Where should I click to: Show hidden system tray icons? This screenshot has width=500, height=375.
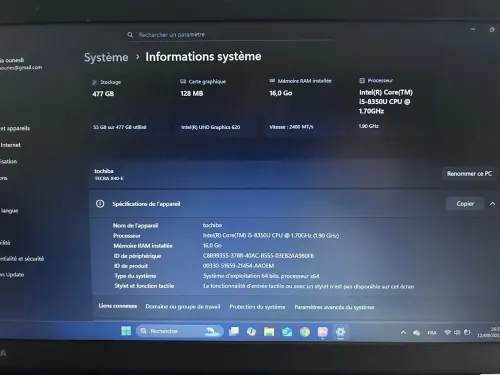tap(403, 332)
